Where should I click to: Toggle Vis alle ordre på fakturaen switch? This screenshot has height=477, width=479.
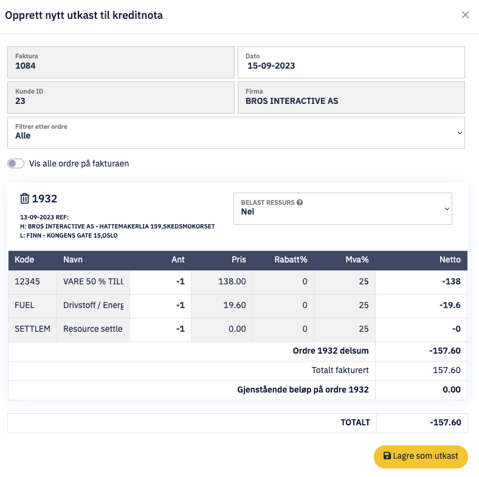click(16, 164)
